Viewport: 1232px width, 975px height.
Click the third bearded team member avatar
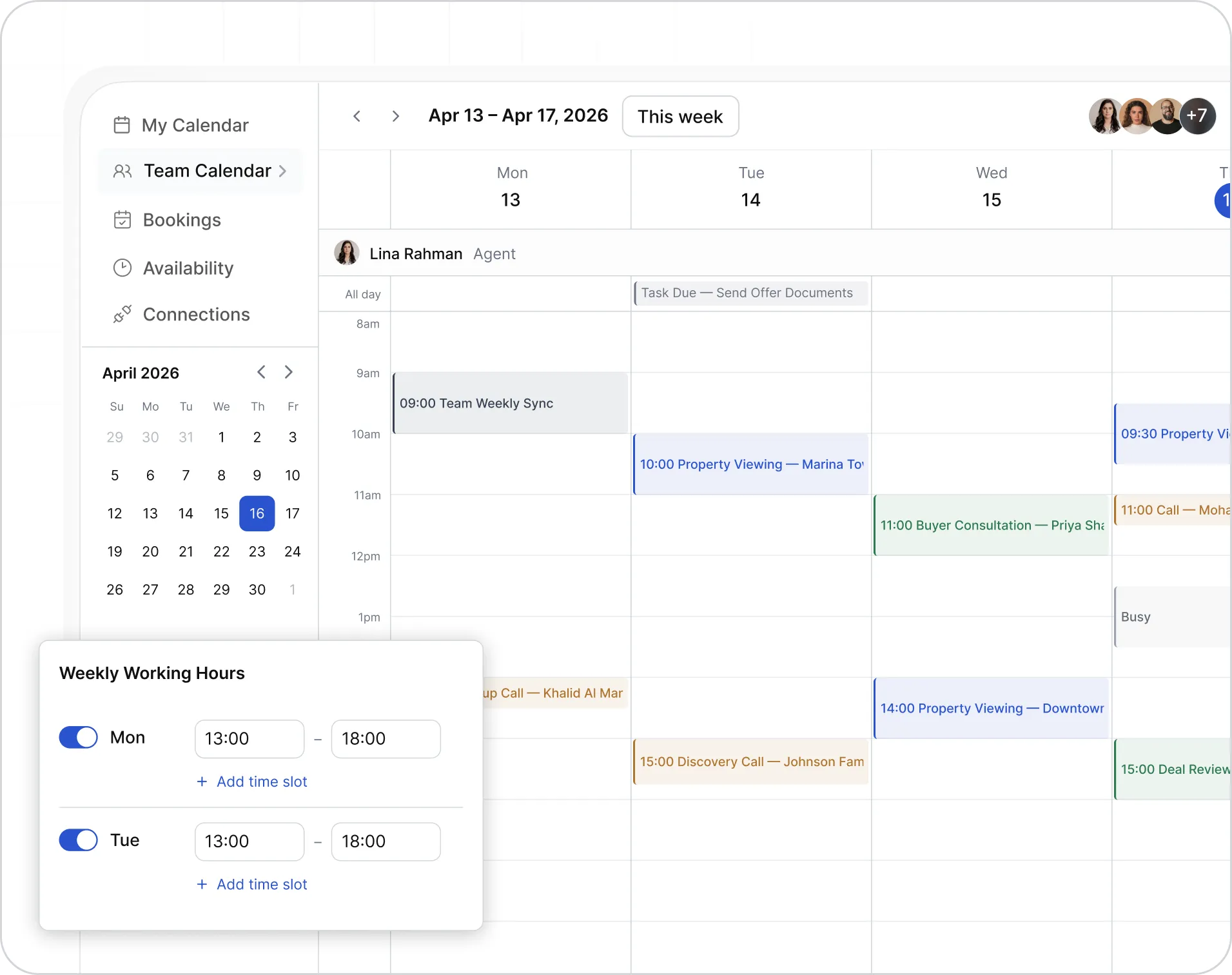(x=1167, y=116)
